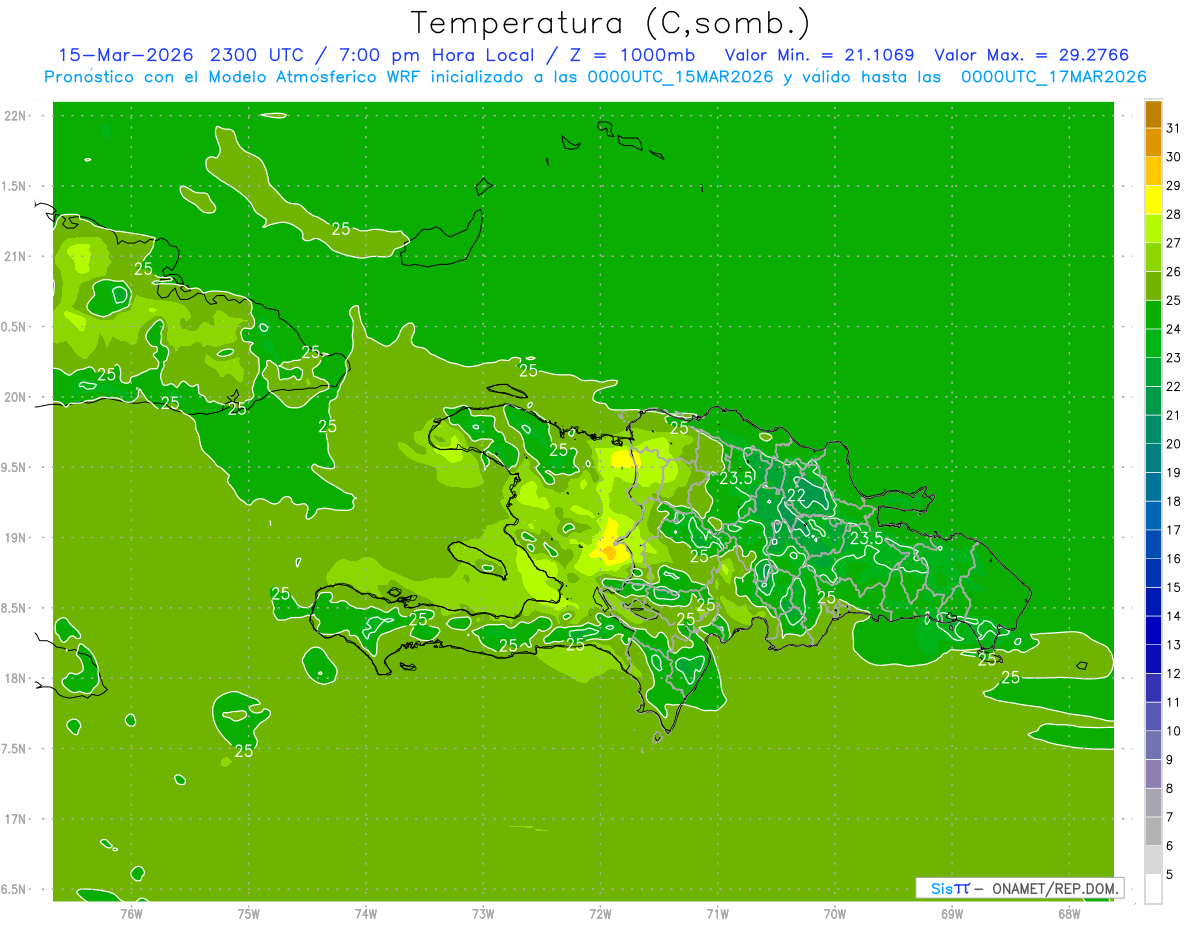This screenshot has height=927, width=1200.
Task: Click the "19N" latitude axis label
Action: (x=16, y=538)
